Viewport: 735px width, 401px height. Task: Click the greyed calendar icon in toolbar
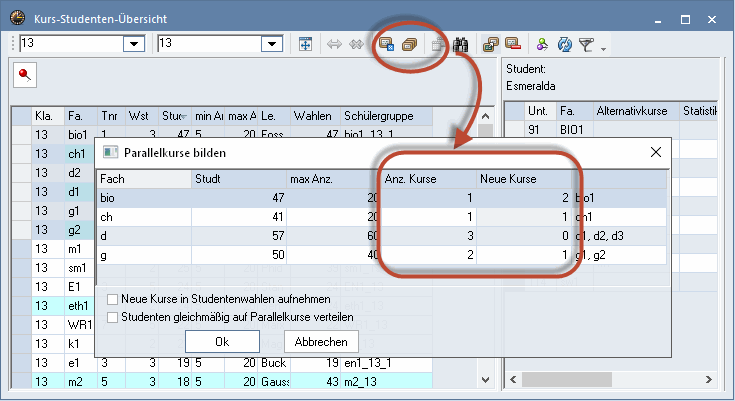pos(438,45)
